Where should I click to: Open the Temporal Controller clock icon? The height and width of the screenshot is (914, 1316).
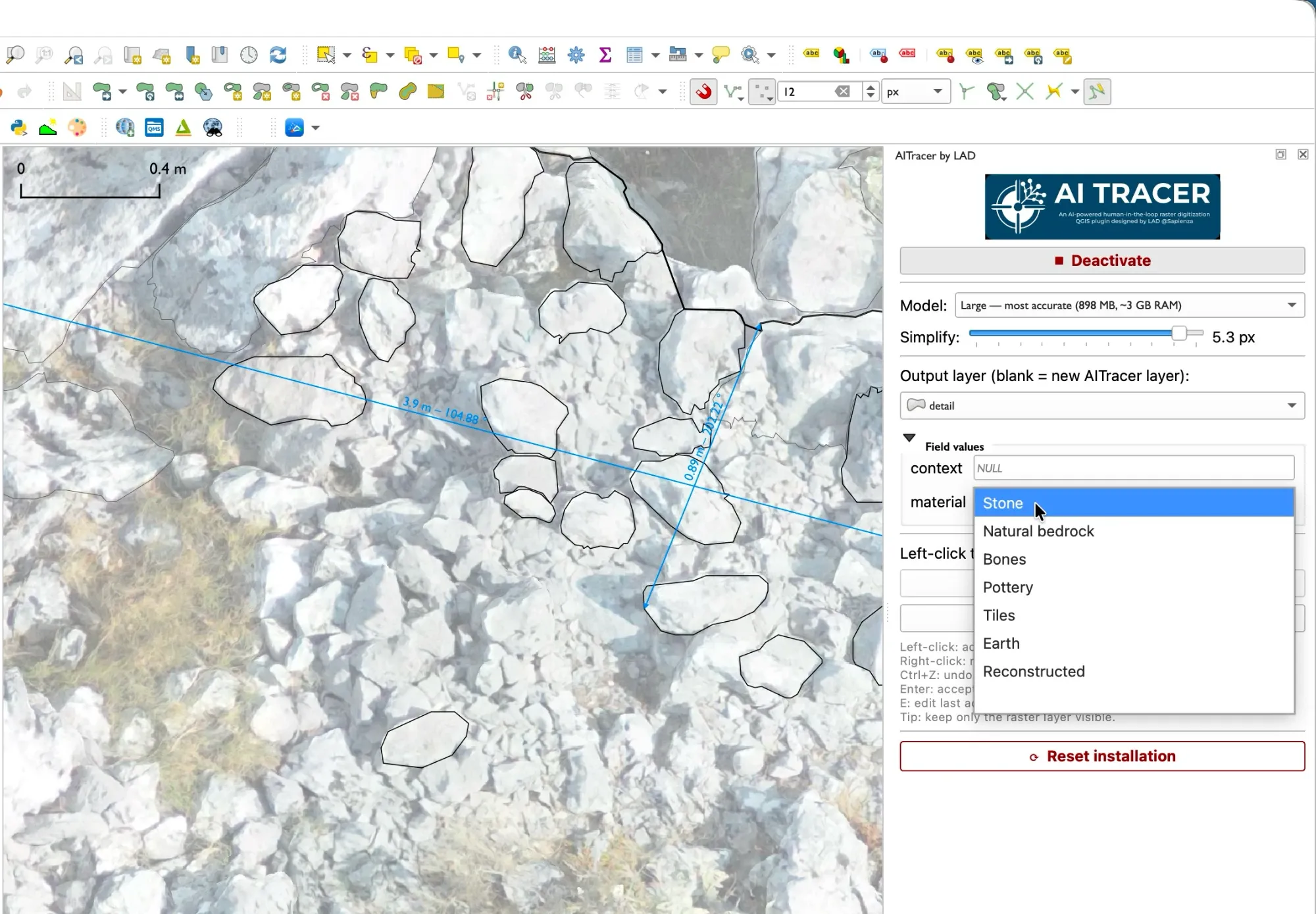tap(249, 55)
